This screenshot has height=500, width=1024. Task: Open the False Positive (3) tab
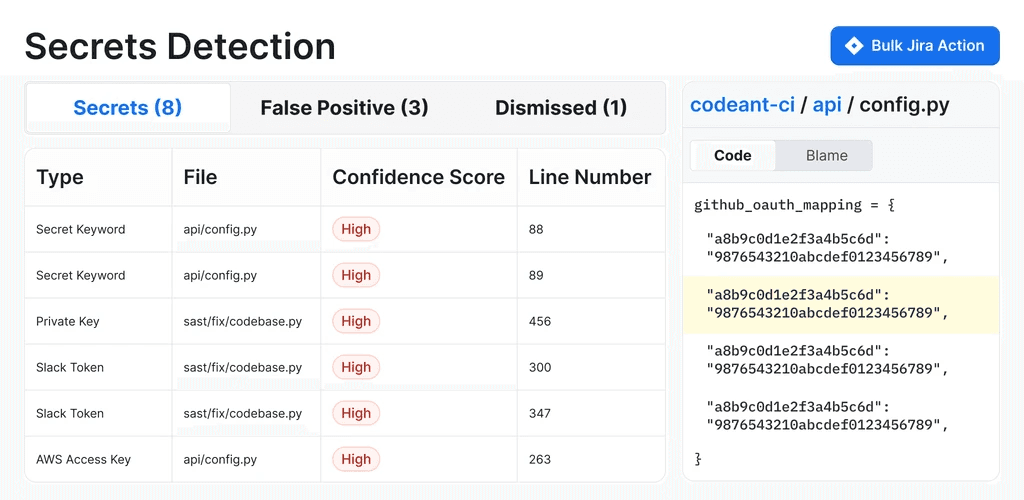coord(344,108)
